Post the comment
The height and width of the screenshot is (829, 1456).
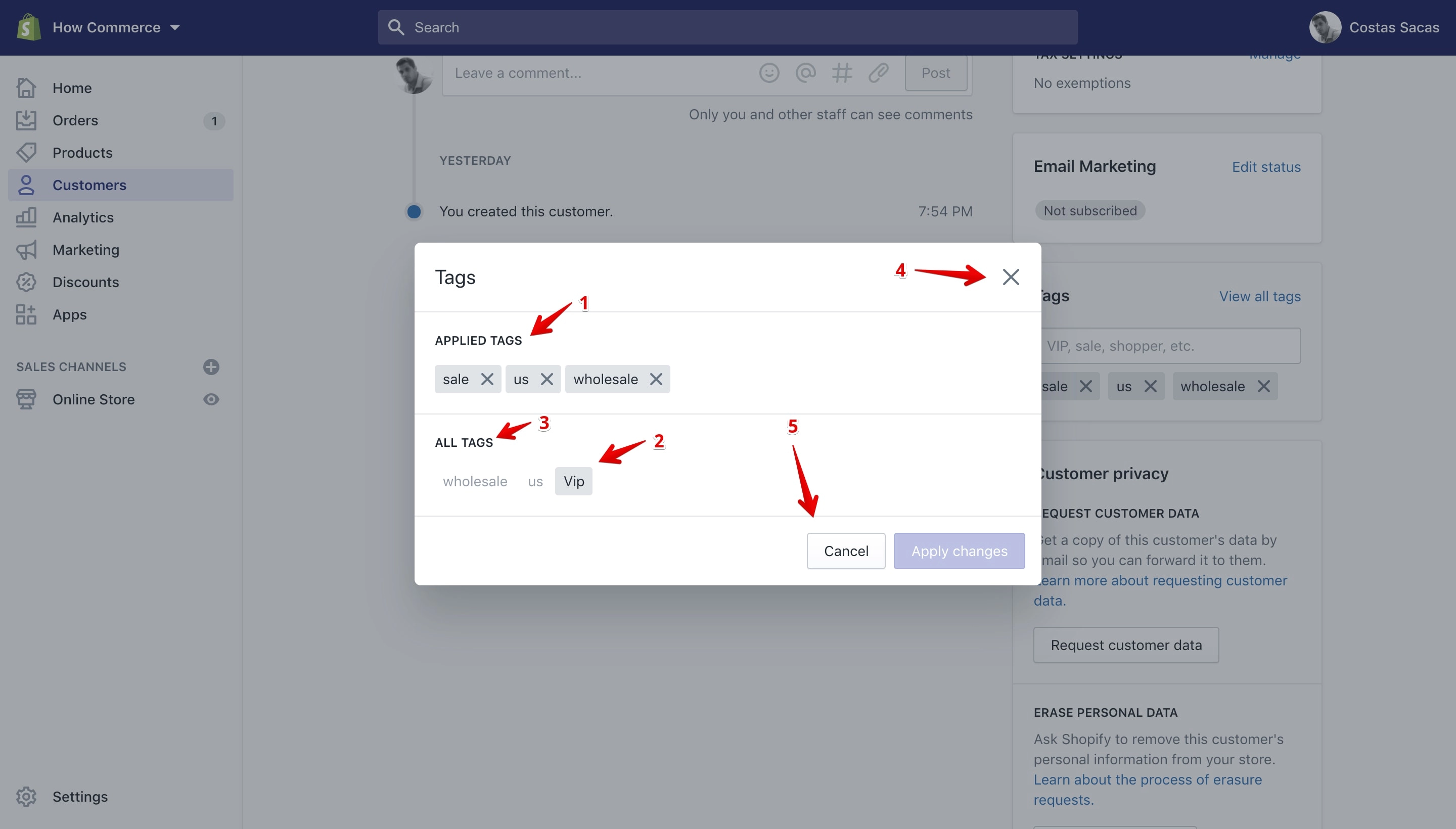(x=936, y=73)
